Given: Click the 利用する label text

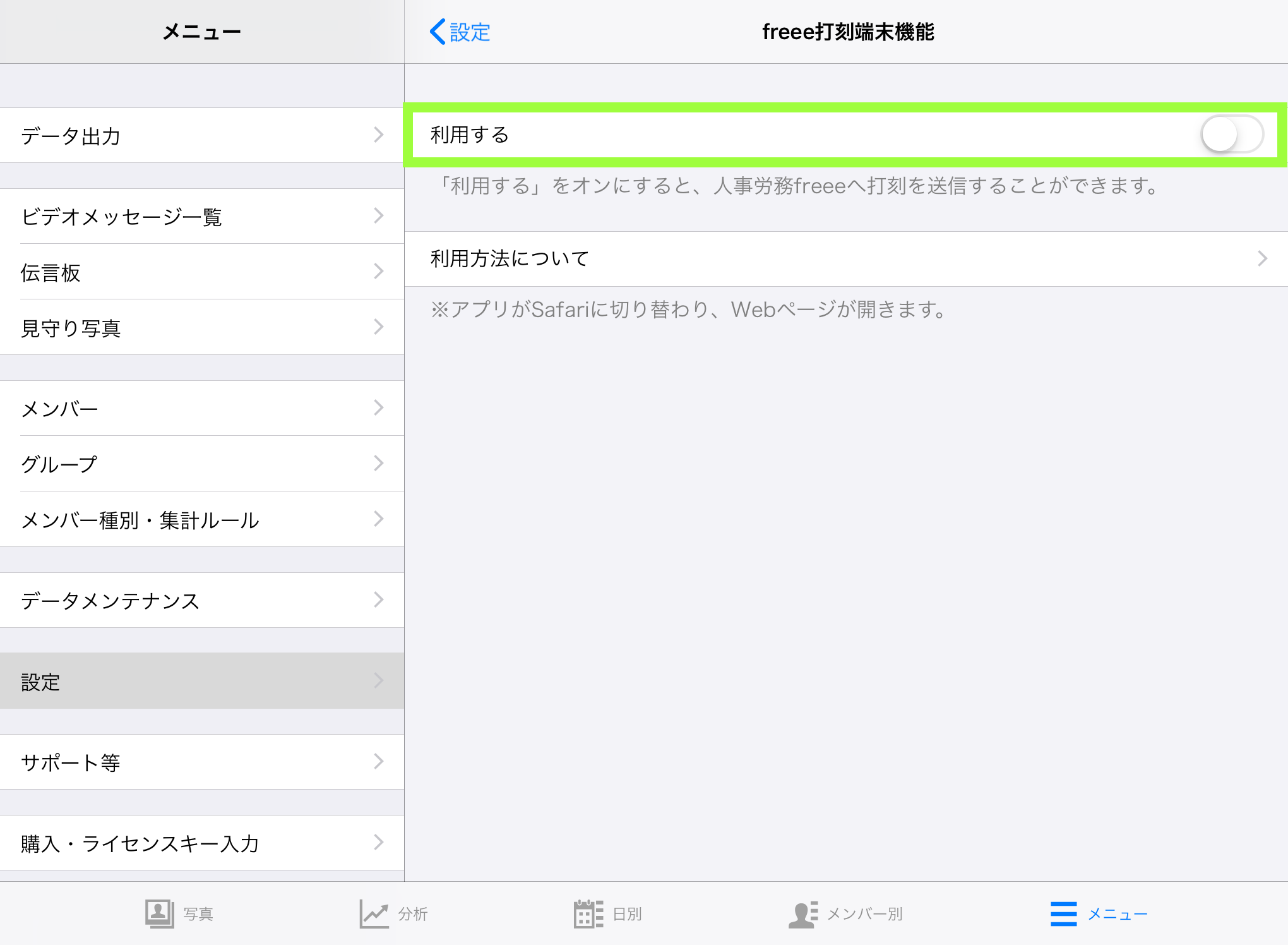Looking at the screenshot, I should 470,135.
